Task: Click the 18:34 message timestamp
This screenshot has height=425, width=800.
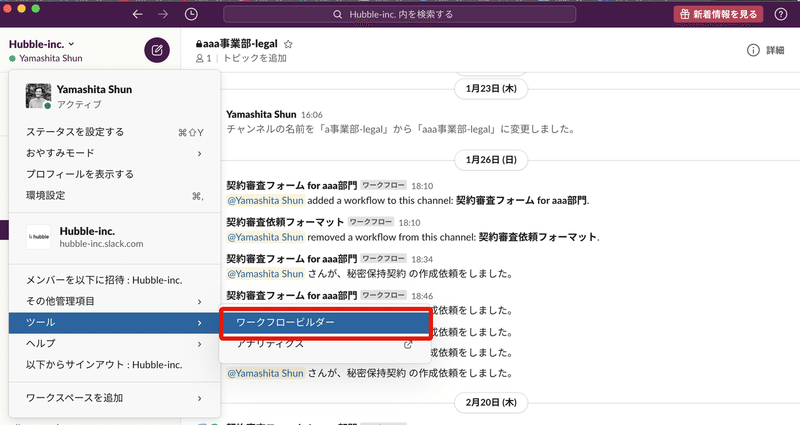Action: [422, 259]
